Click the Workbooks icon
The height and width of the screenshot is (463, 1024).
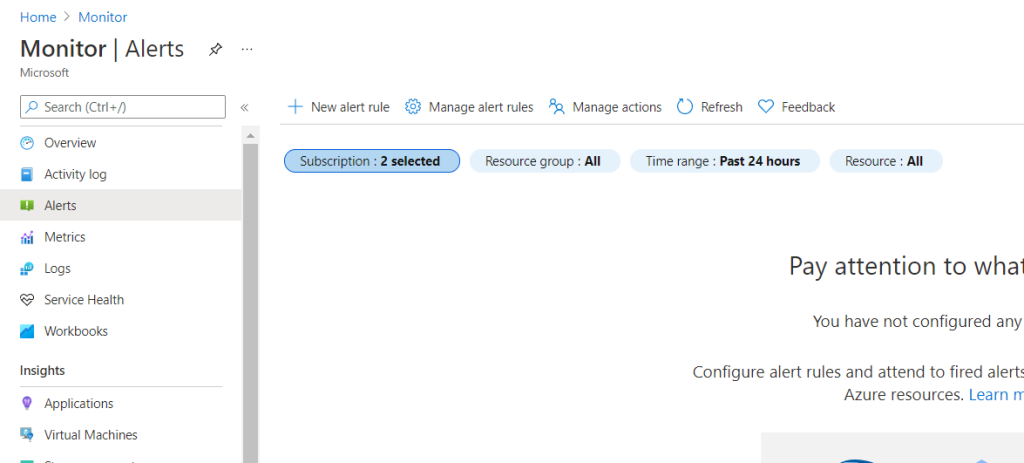point(27,331)
